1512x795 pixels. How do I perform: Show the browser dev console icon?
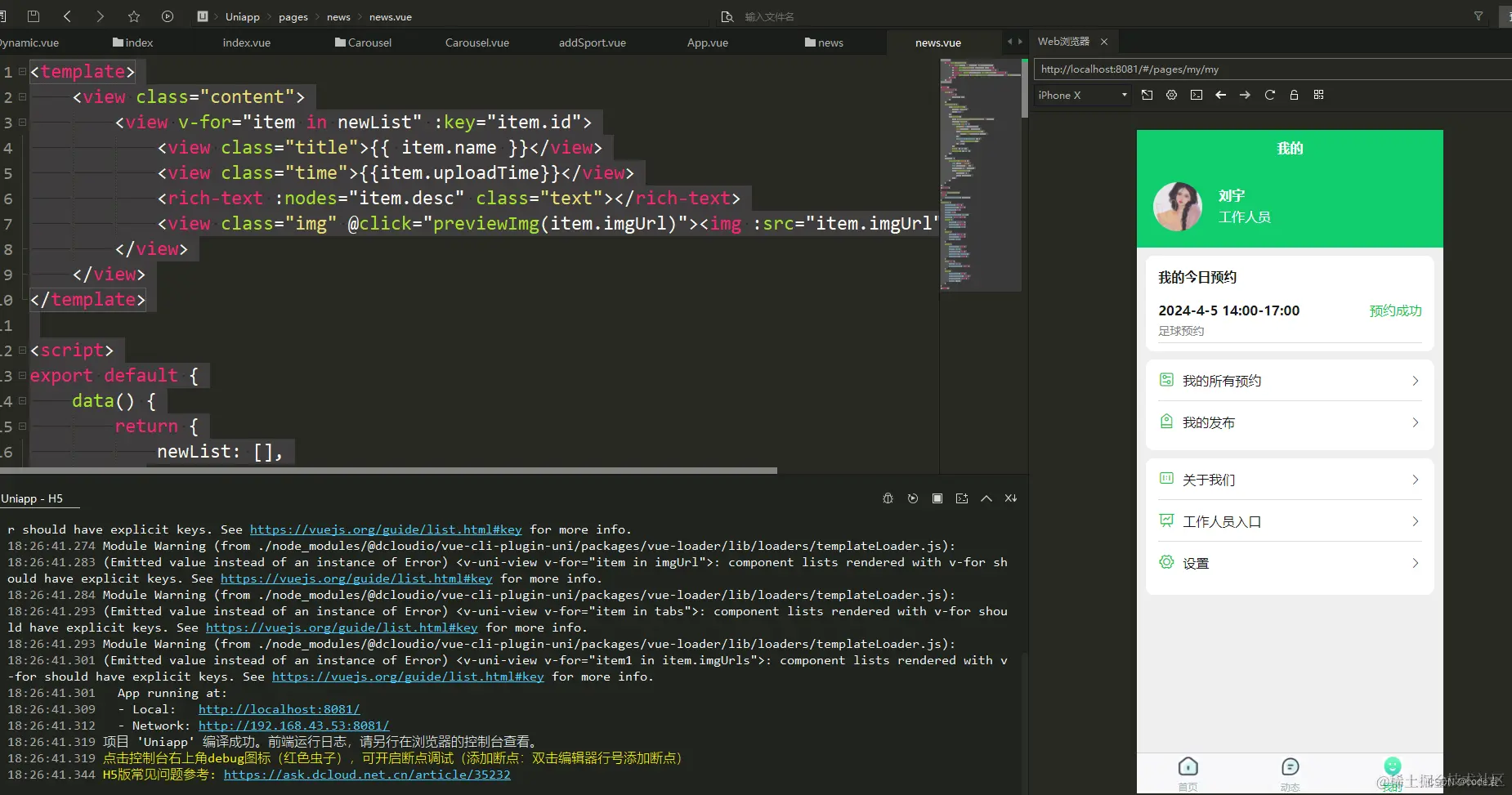(x=1197, y=95)
